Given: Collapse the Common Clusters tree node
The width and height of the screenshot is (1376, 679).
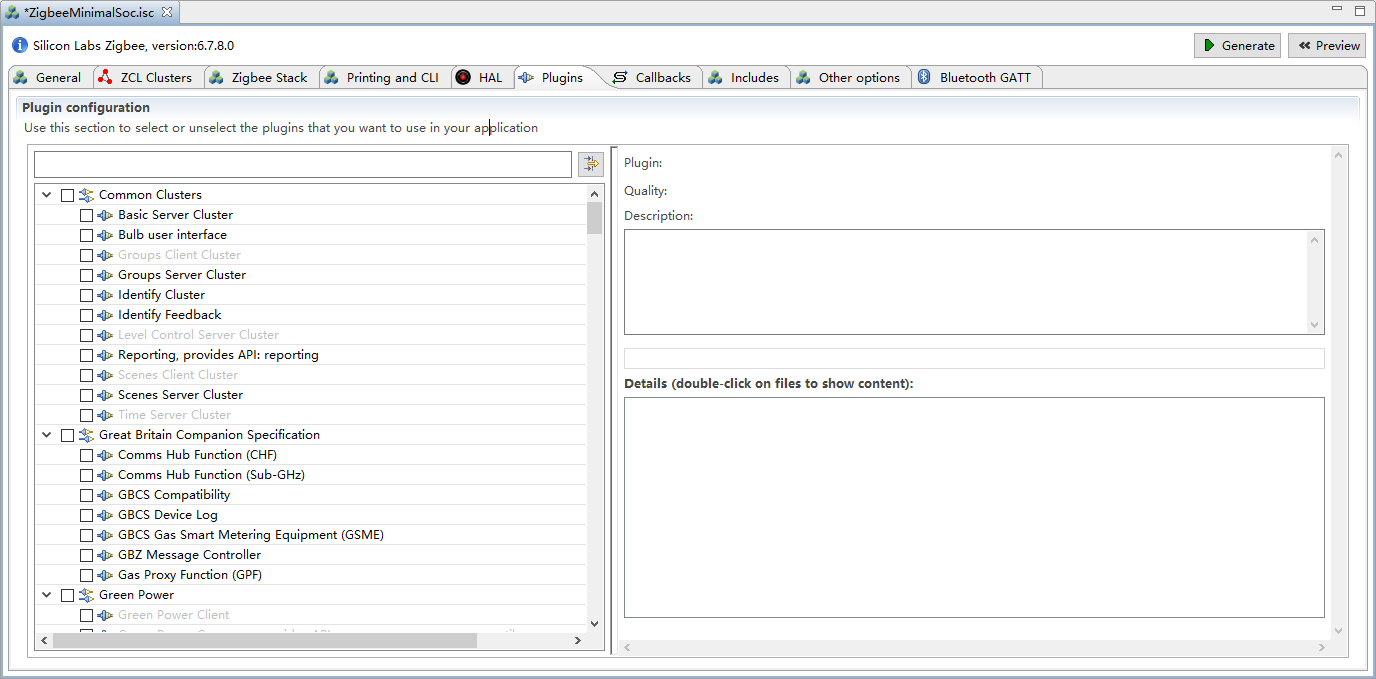Looking at the screenshot, I should click(x=47, y=195).
